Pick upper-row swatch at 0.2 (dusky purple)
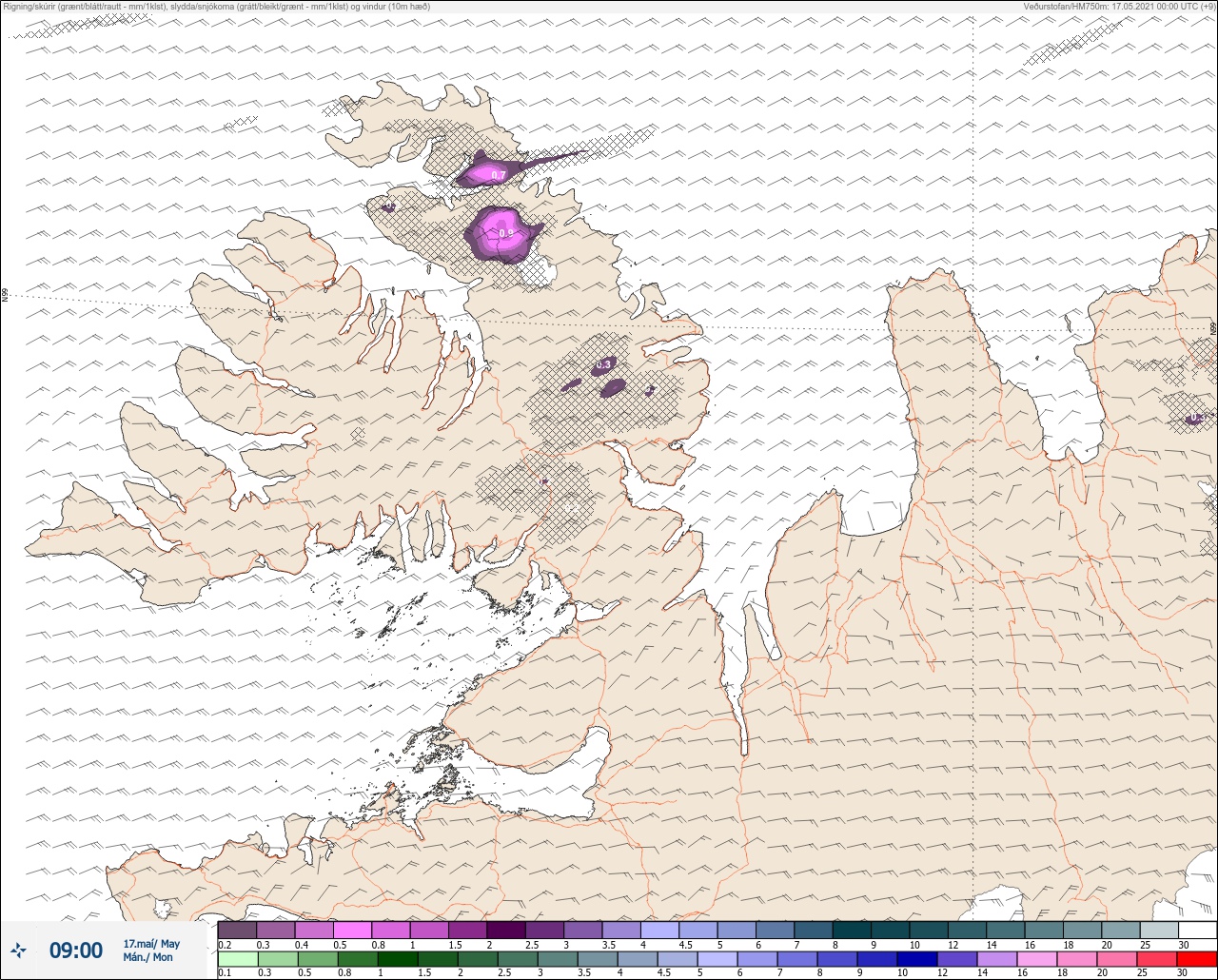This screenshot has width=1218, height=980. point(237,931)
